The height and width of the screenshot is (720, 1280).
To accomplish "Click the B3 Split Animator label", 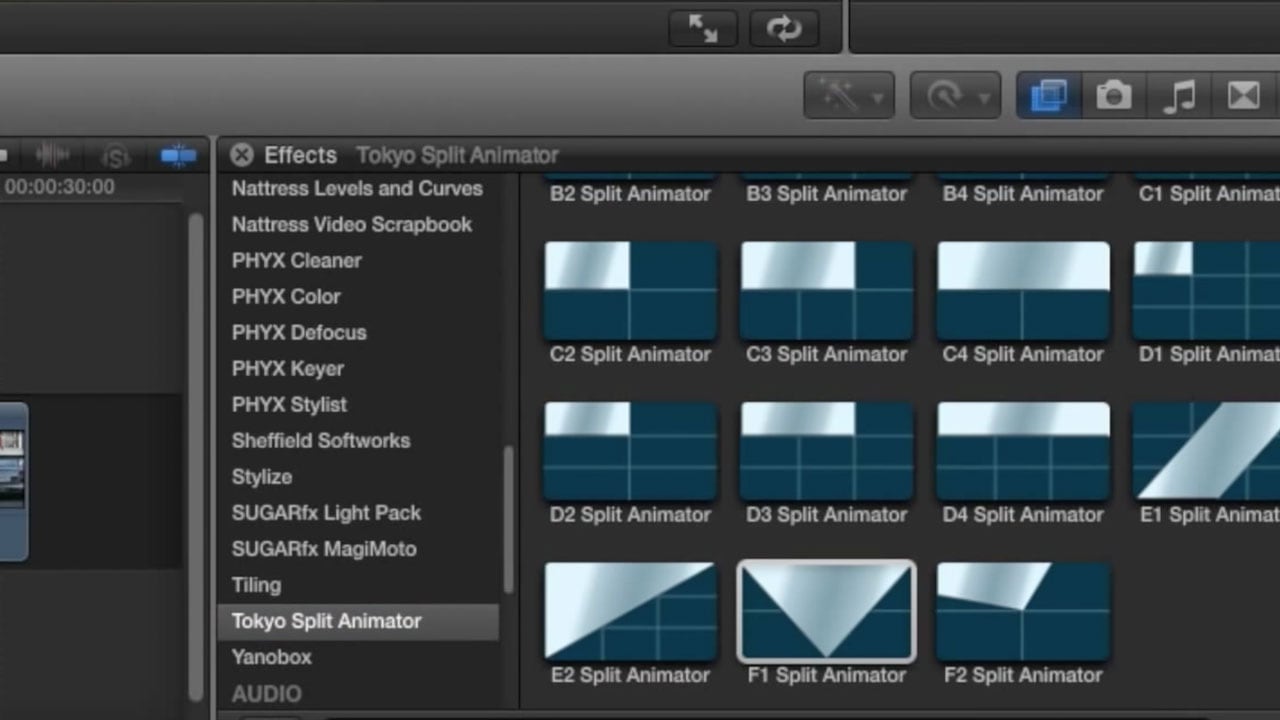I will click(x=826, y=194).
